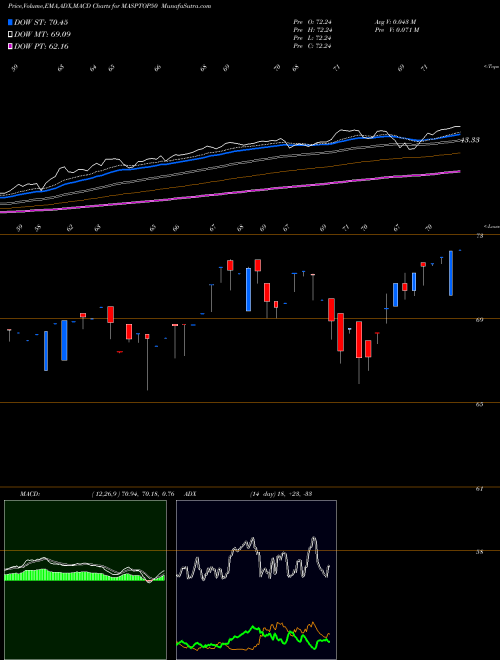Screen dimensions: 500x660
Task: Click the price axis label 61
Action: coord(479,489)
